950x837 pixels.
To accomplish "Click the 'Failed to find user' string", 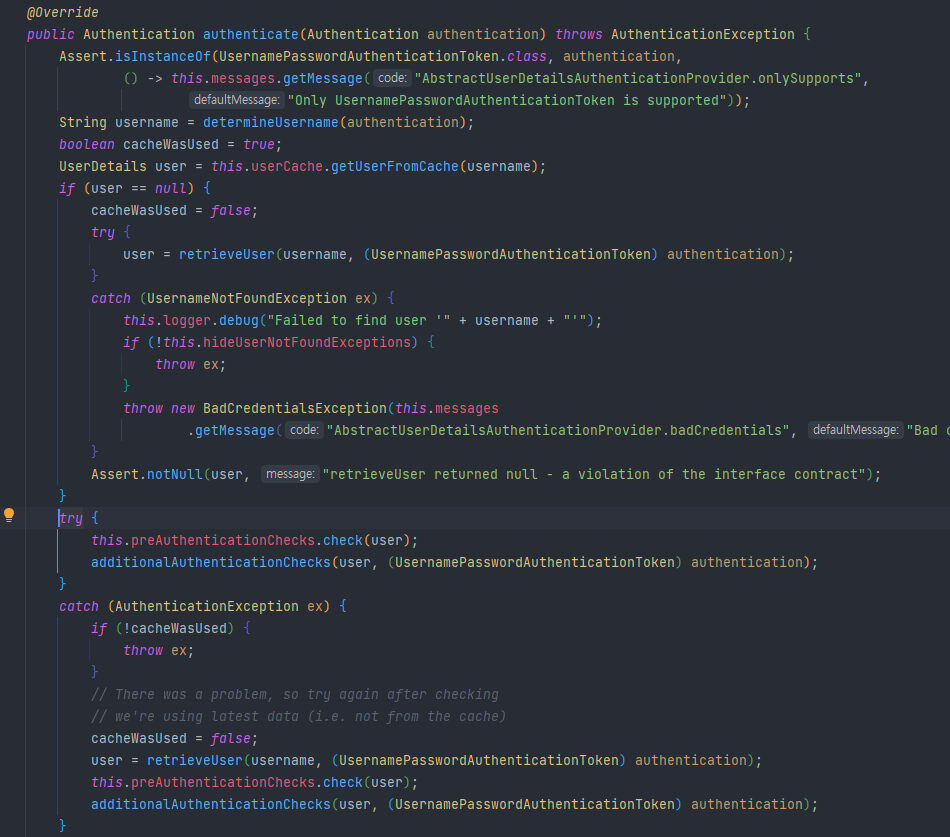I will pyautogui.click(x=359, y=320).
